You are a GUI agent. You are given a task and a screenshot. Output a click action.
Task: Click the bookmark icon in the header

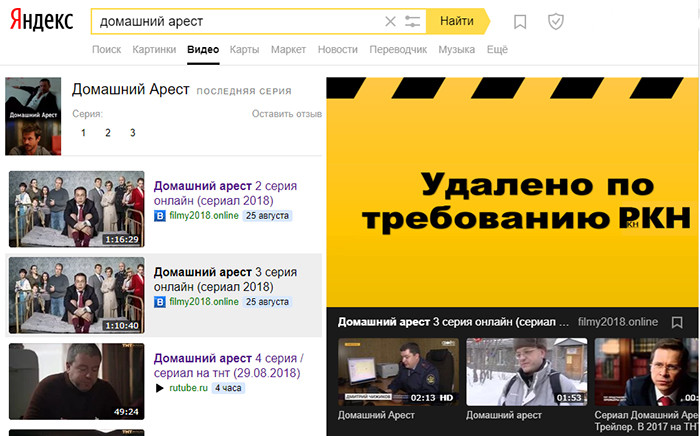point(520,21)
